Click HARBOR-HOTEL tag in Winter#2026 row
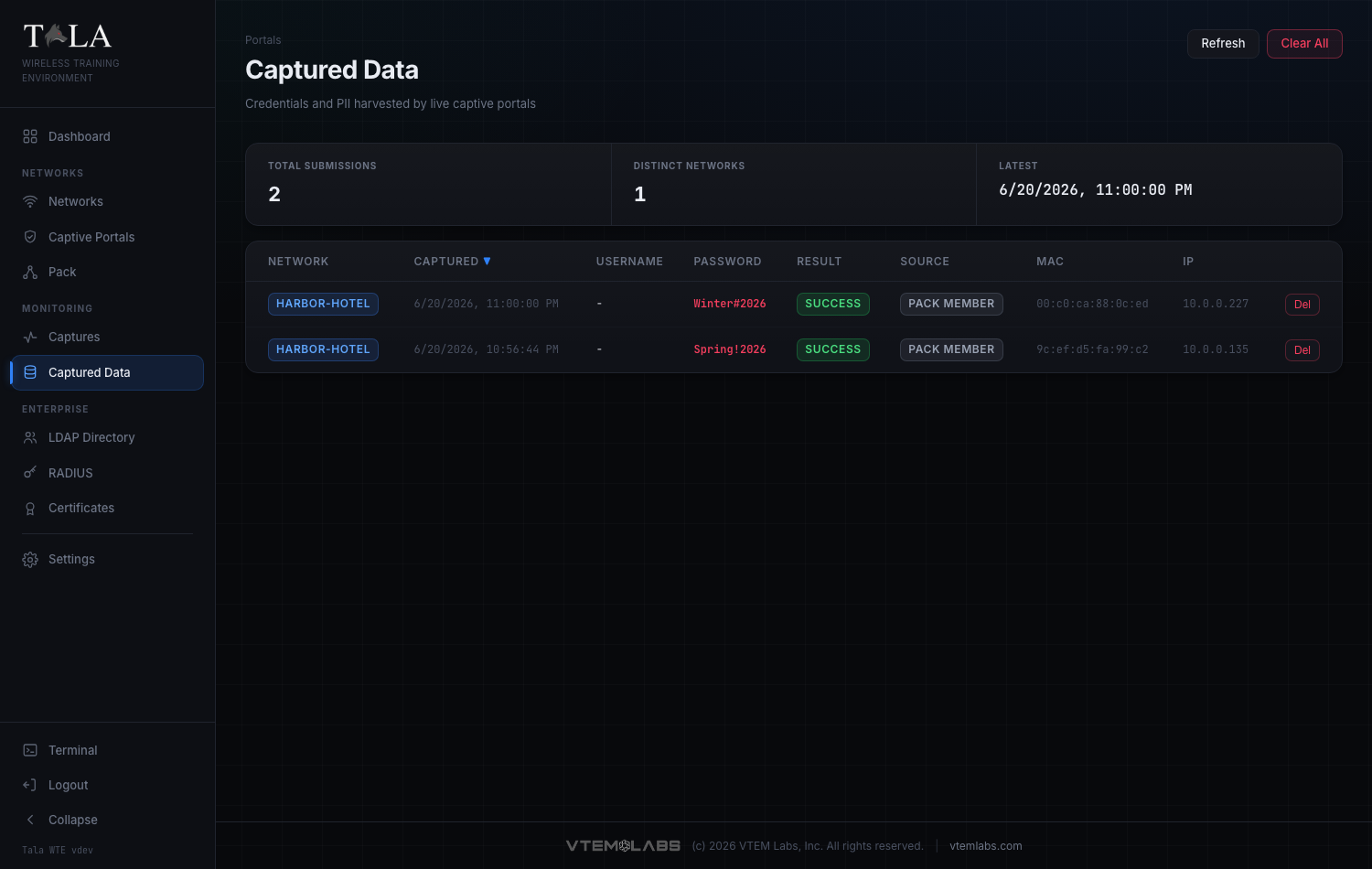This screenshot has height=869, width=1372. (323, 304)
